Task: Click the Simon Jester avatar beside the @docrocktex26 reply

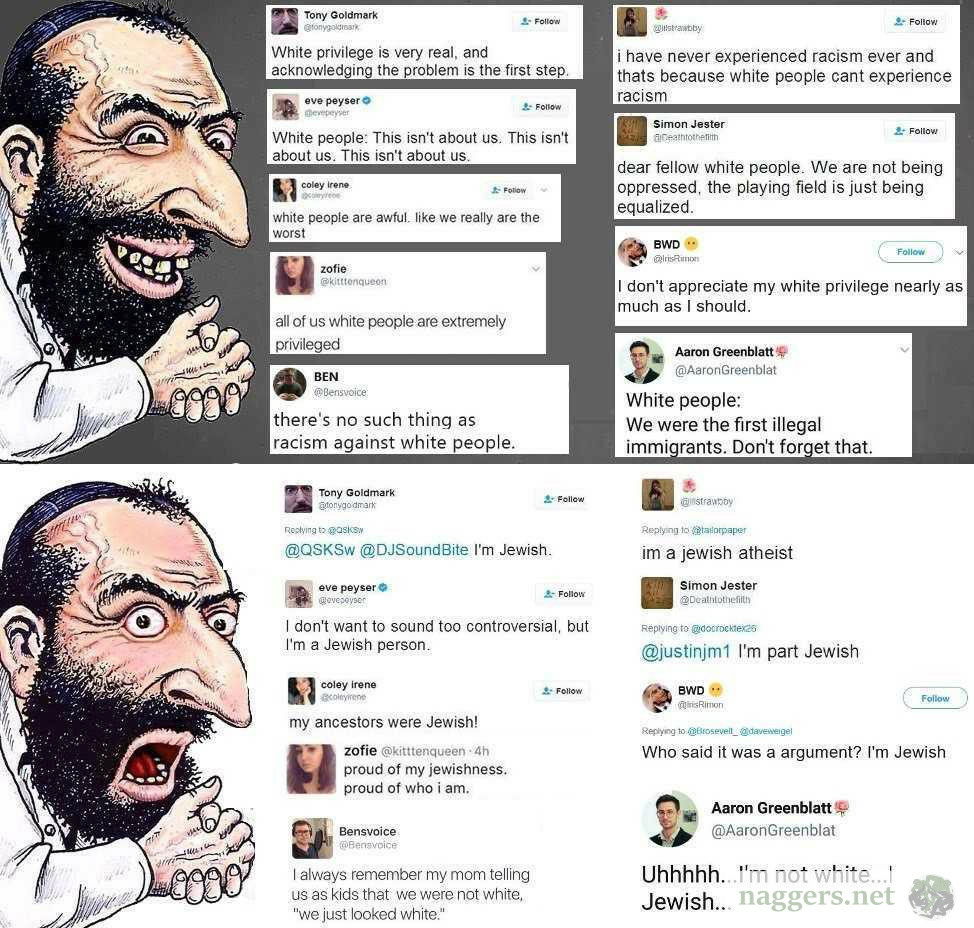Action: (657, 593)
